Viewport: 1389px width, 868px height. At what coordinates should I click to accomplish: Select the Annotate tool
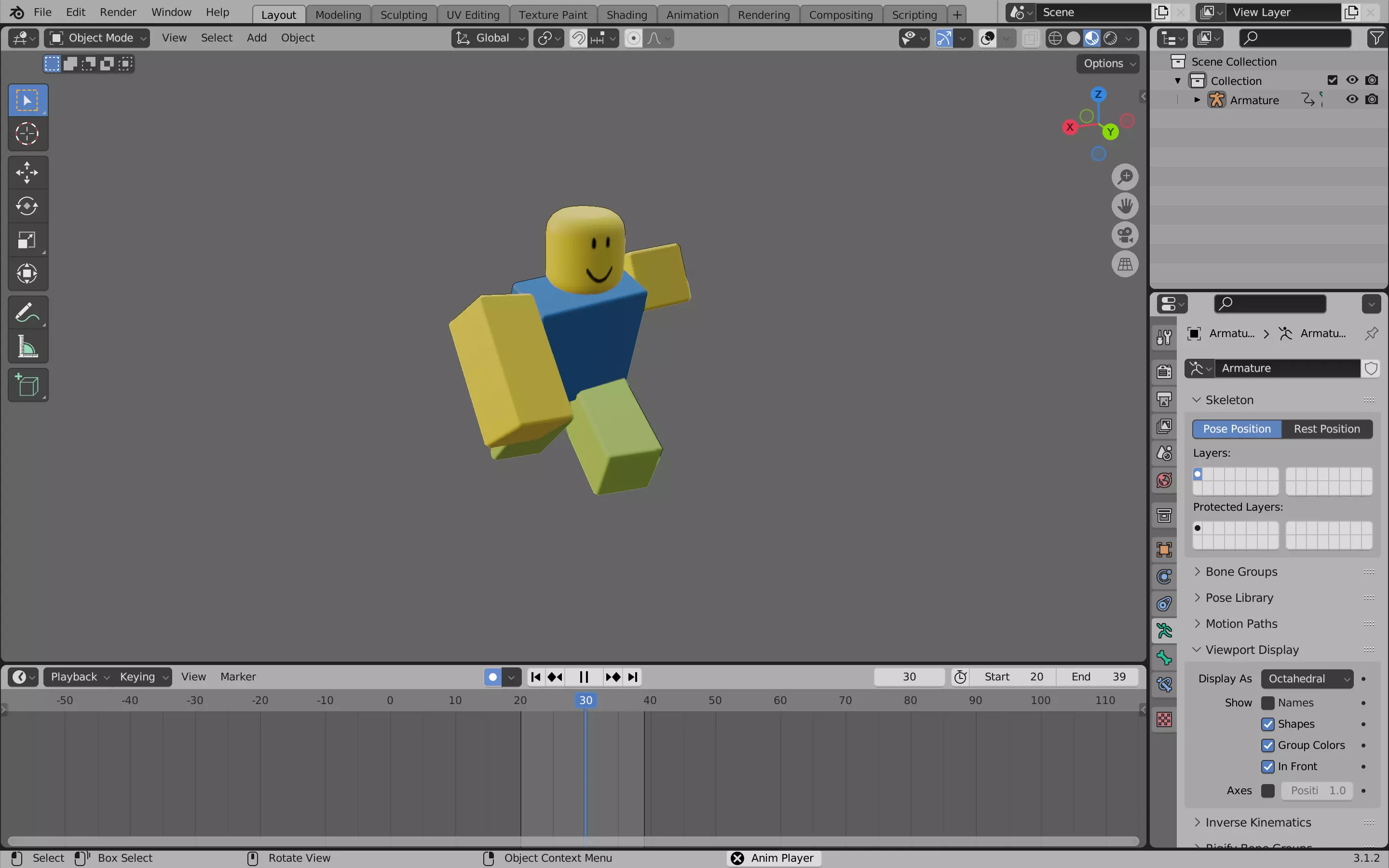pos(27,312)
